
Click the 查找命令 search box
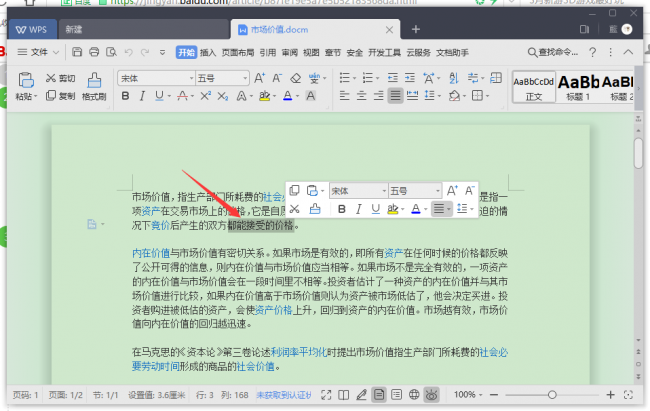click(553, 52)
